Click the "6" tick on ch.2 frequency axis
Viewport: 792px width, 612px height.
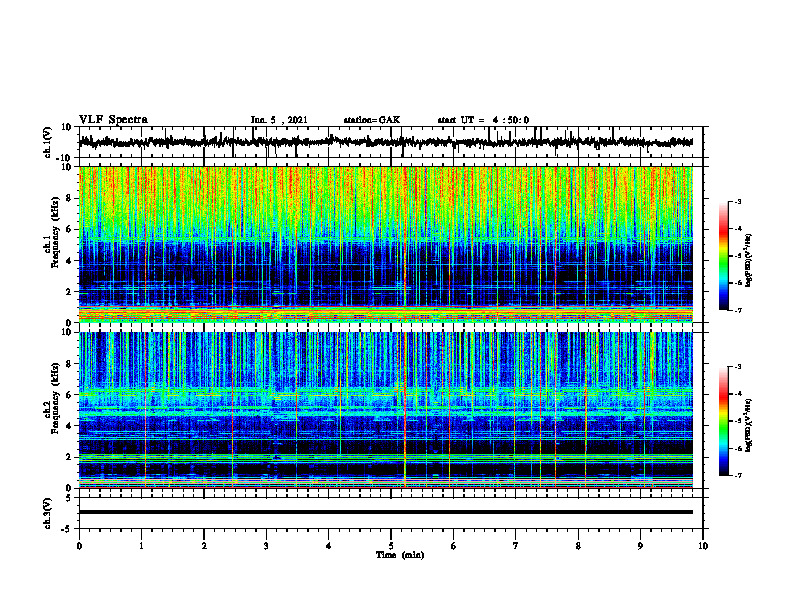pyautogui.click(x=69, y=395)
